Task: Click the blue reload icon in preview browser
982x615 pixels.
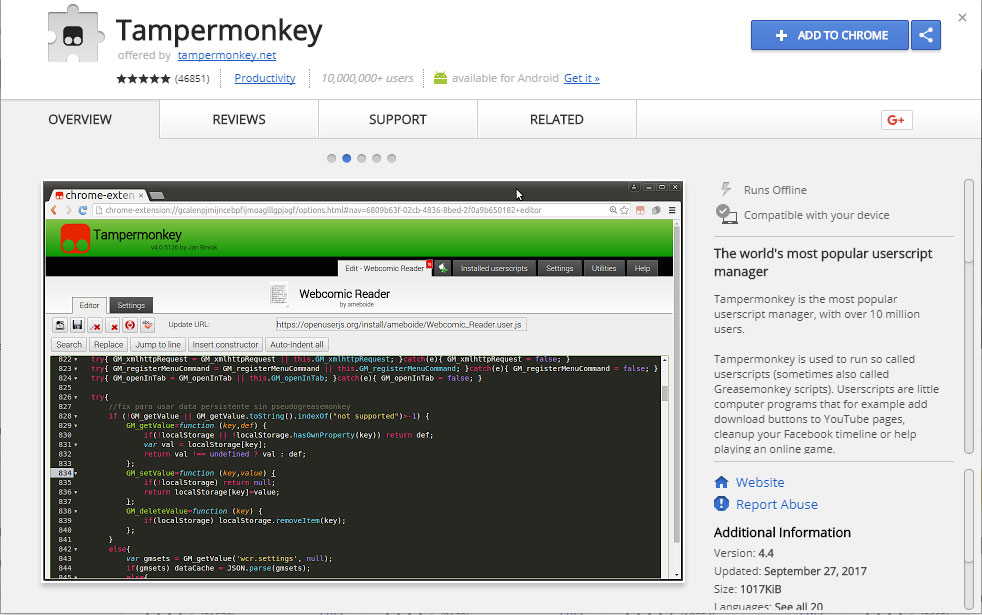Action: 83,210
